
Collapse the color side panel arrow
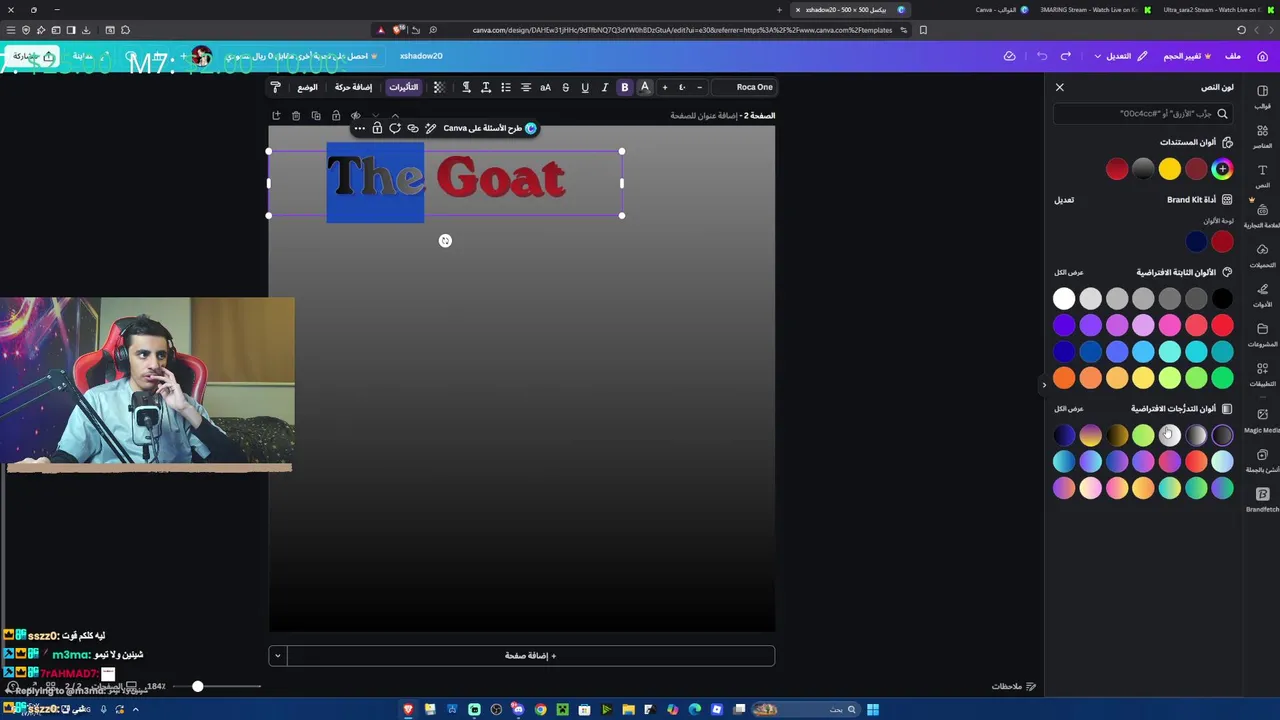click(x=1044, y=385)
